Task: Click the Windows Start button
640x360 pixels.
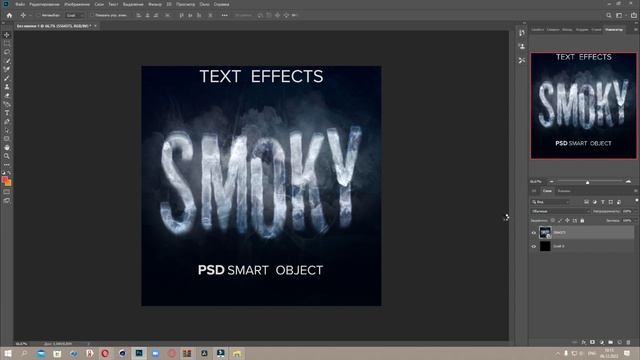Action: 8,353
